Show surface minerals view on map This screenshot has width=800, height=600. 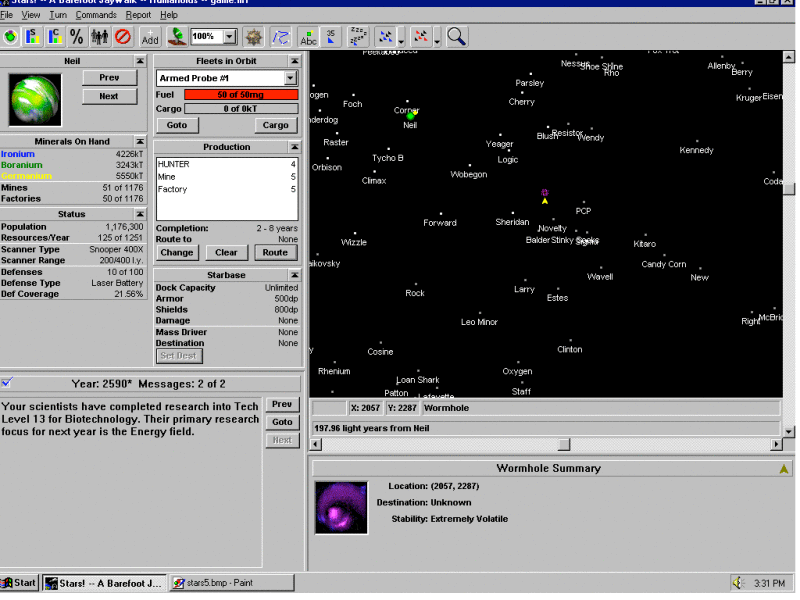click(33, 37)
